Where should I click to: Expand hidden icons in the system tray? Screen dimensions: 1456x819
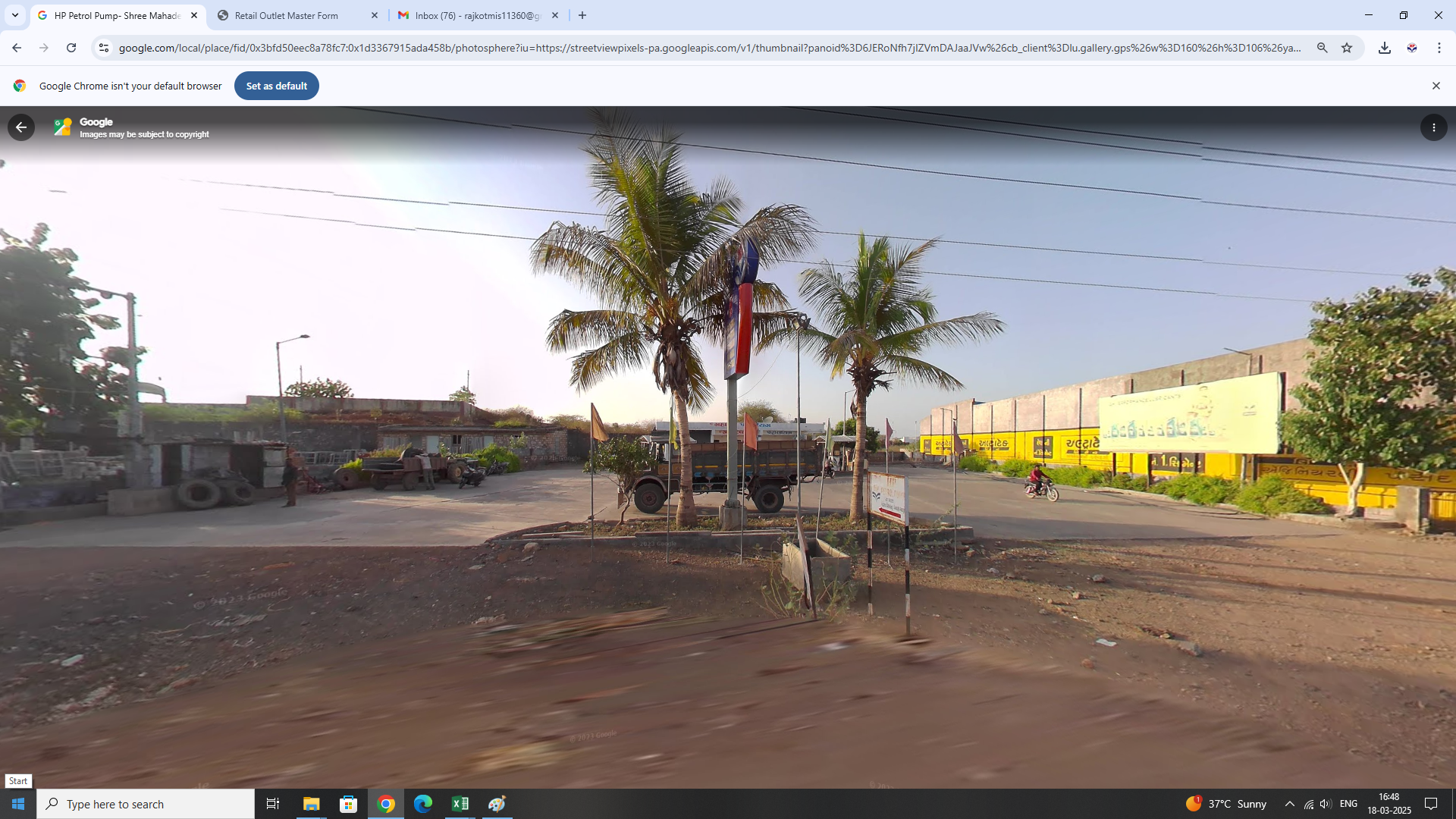1289,803
